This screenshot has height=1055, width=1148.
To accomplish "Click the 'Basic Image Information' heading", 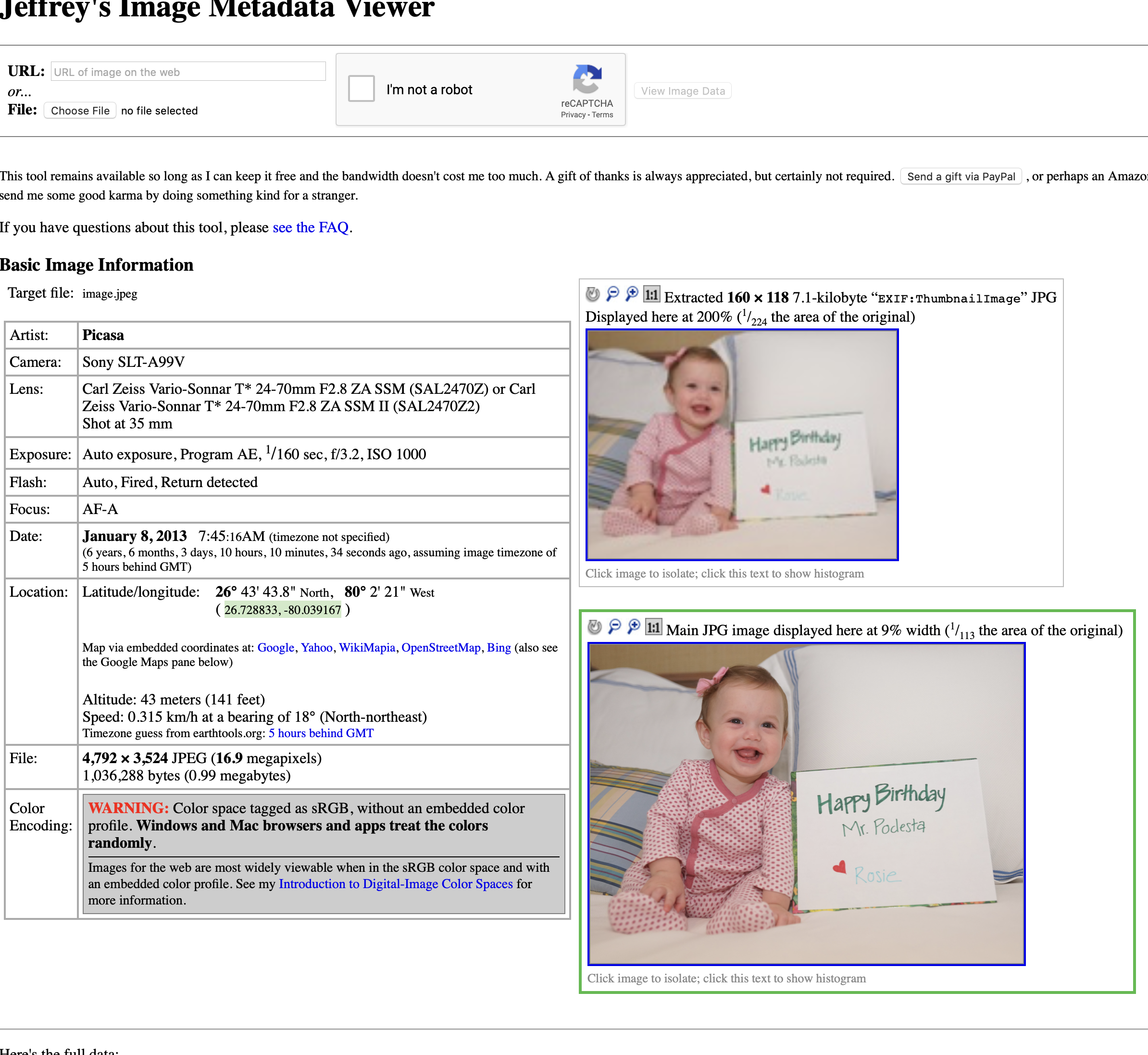I will (x=97, y=265).
